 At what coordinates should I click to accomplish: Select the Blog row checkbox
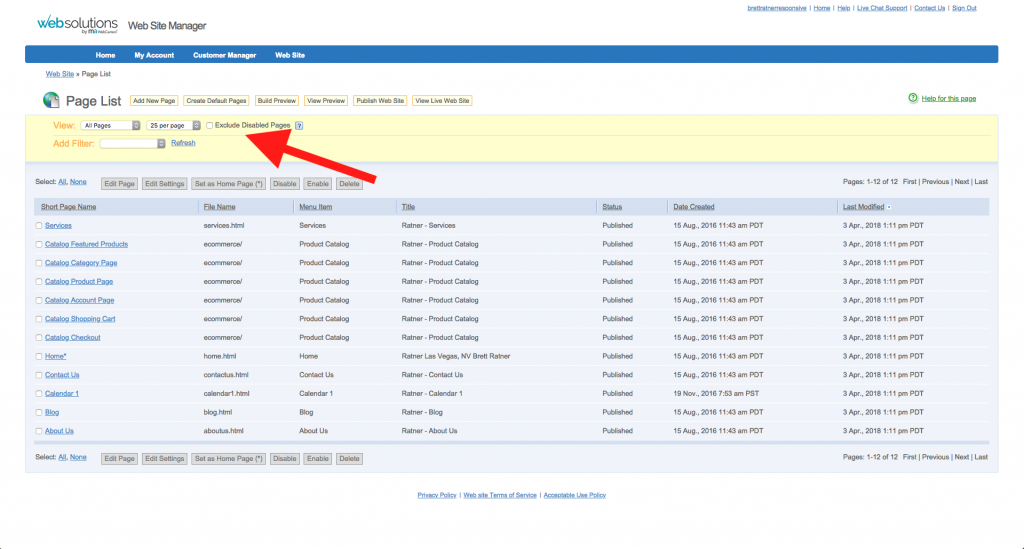(39, 413)
